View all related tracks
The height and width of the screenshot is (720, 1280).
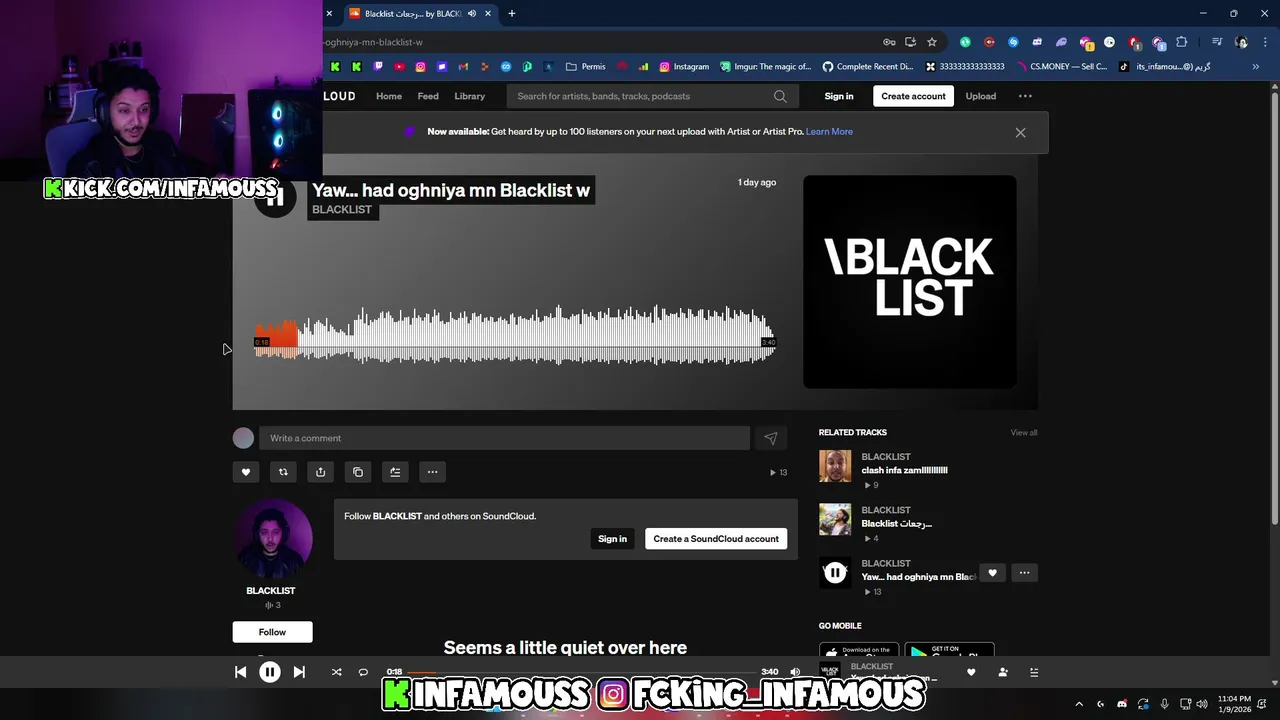tap(1023, 432)
